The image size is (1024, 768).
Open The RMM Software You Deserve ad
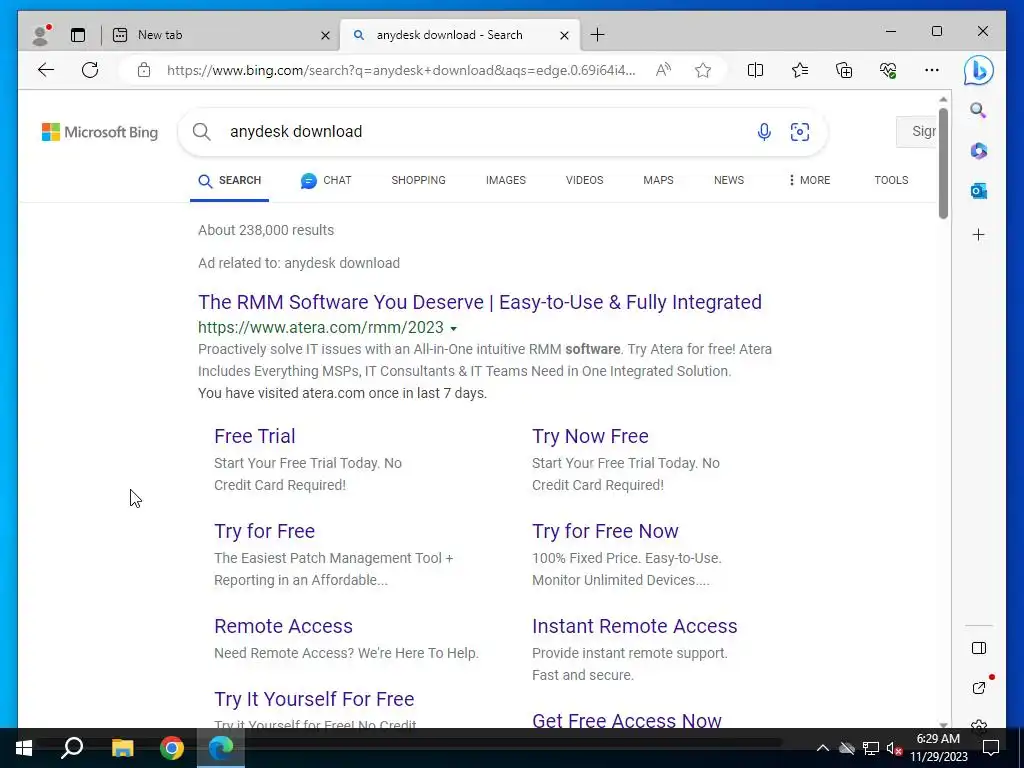480,302
